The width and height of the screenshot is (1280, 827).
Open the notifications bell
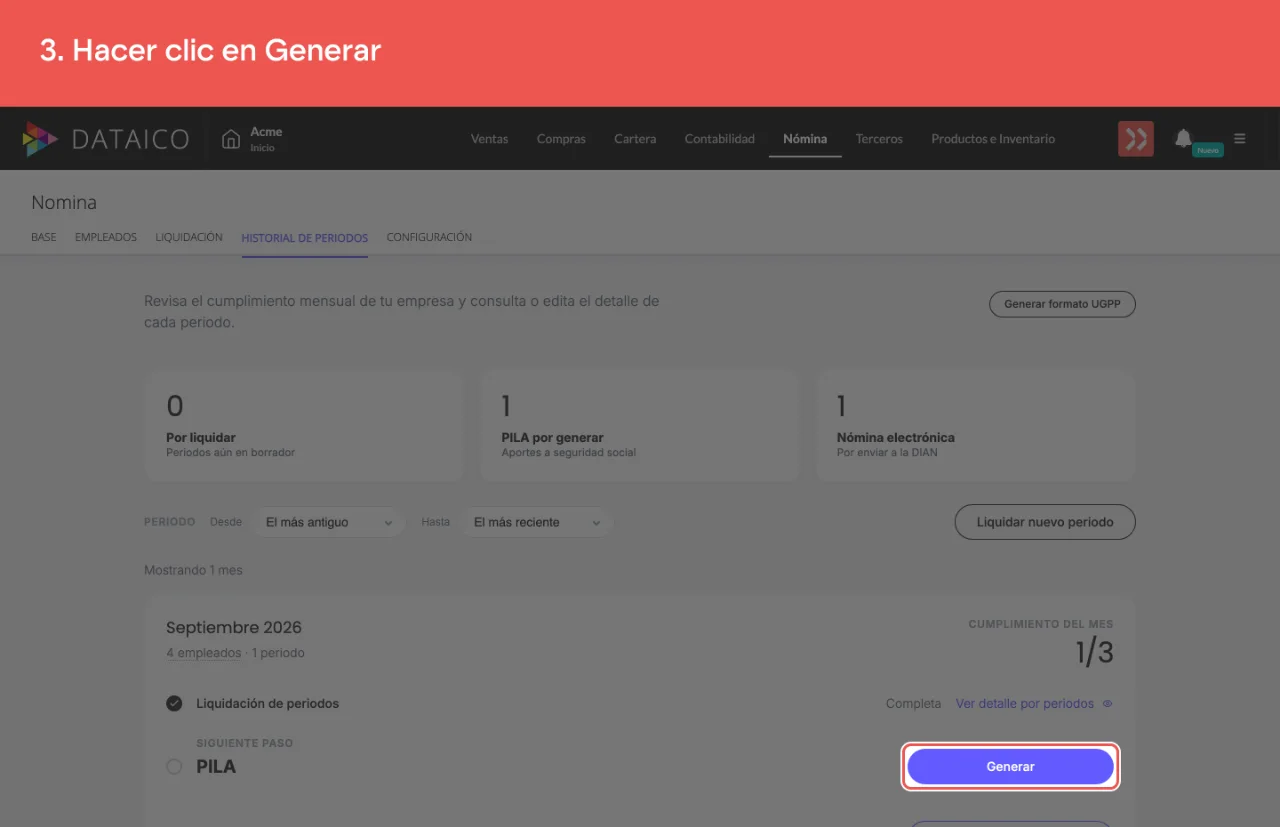coord(1183,138)
